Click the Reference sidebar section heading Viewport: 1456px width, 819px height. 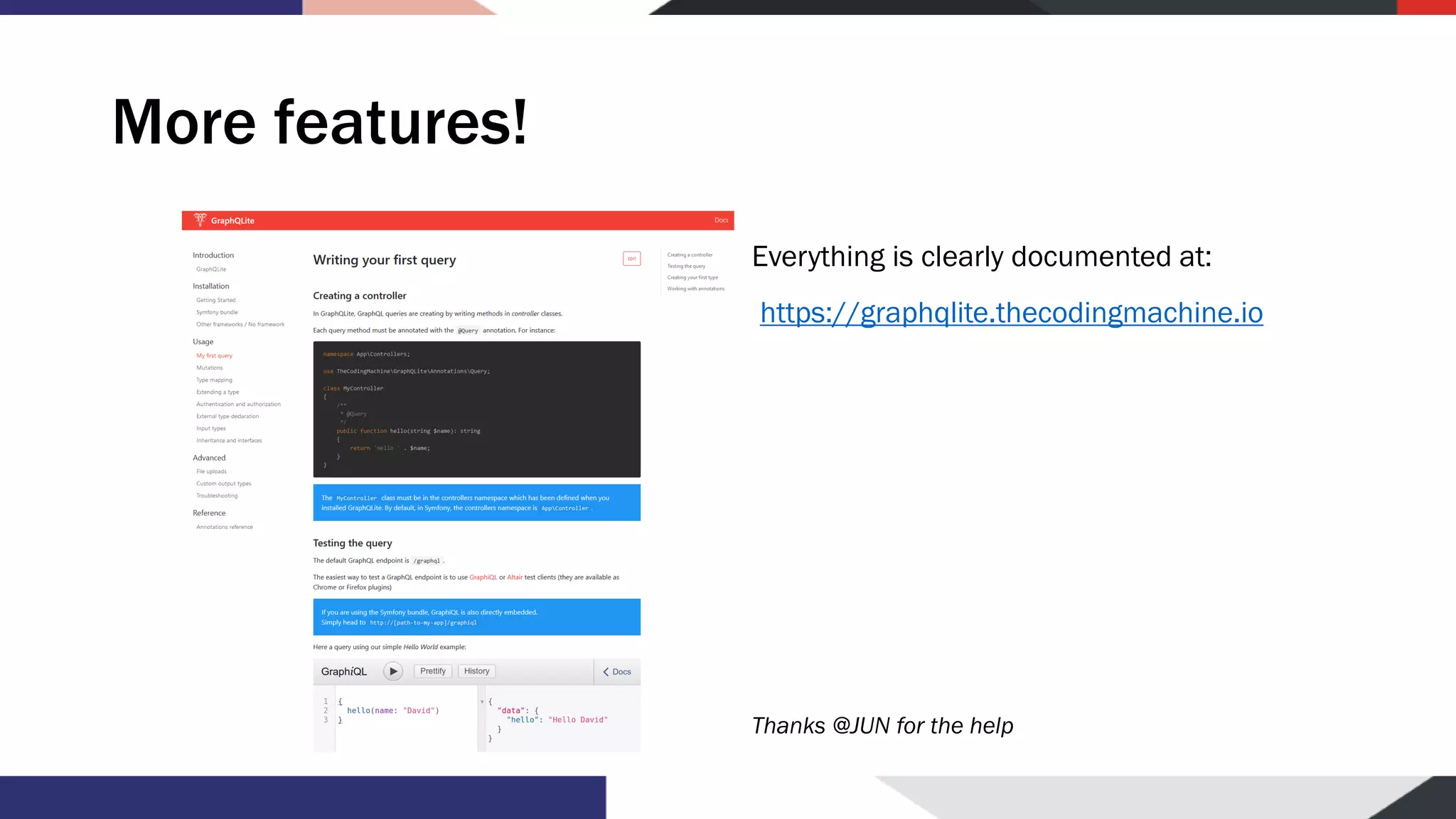pyautogui.click(x=209, y=513)
